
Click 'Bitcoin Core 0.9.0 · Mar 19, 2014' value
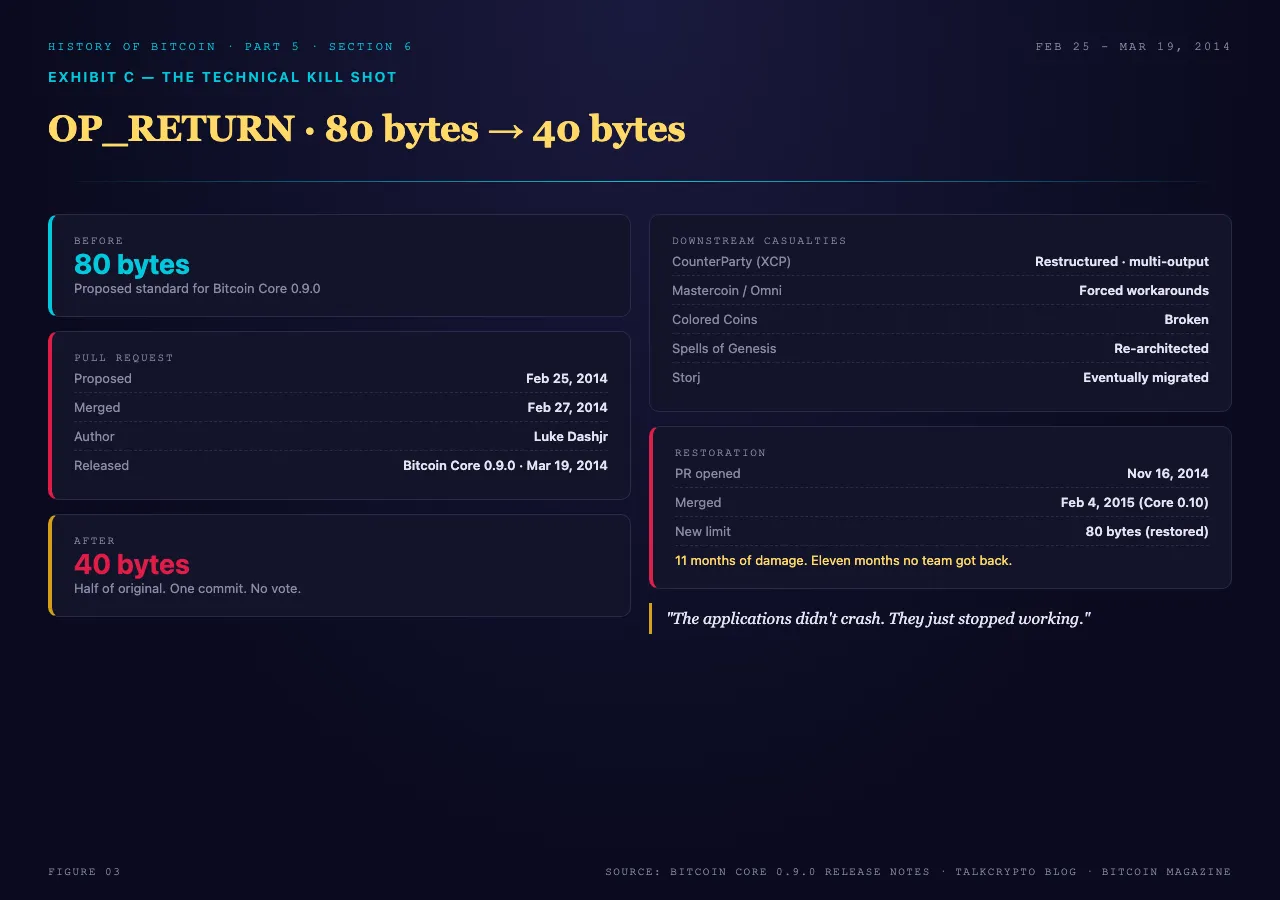(505, 466)
